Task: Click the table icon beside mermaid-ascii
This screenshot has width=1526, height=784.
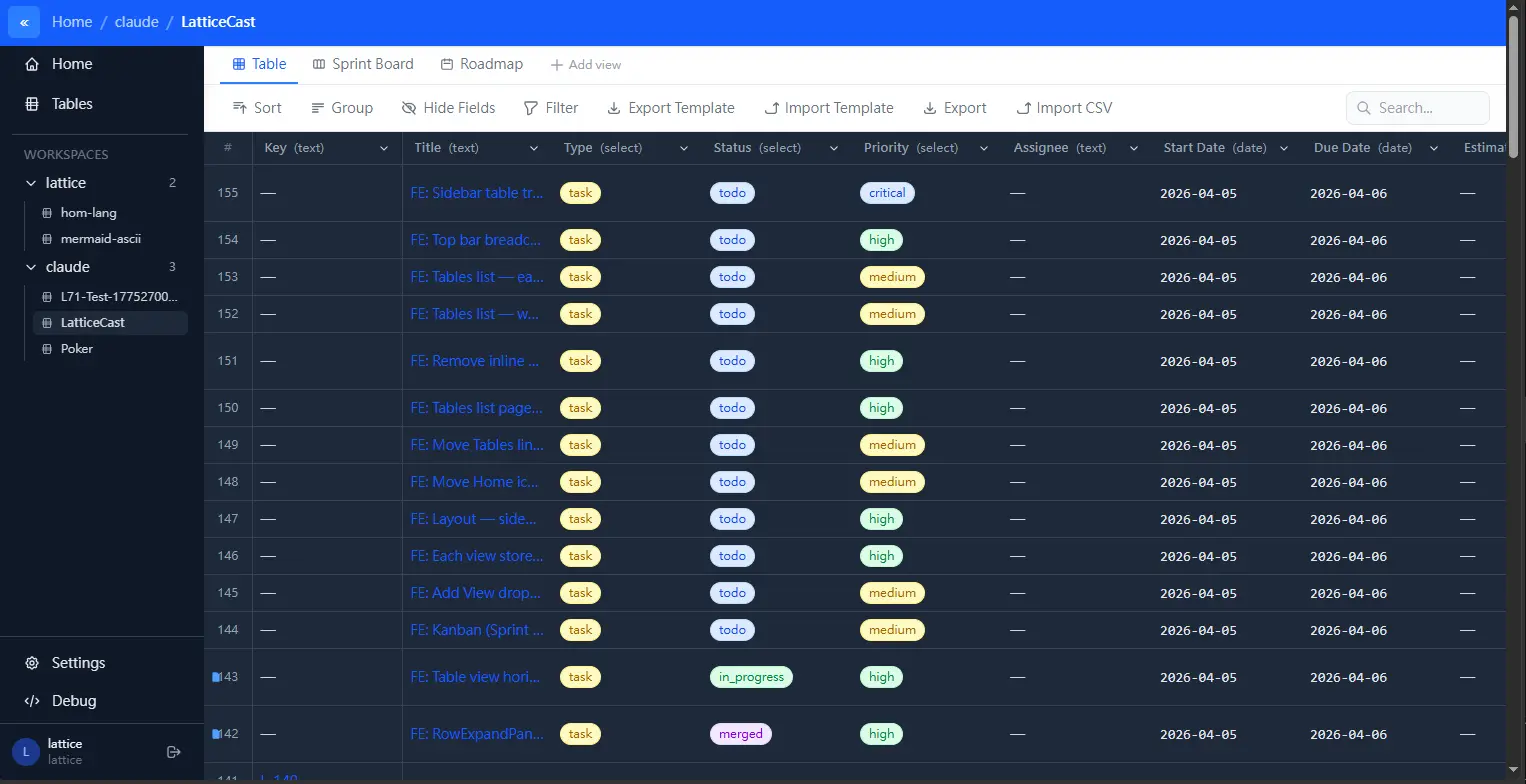Action: (47, 239)
